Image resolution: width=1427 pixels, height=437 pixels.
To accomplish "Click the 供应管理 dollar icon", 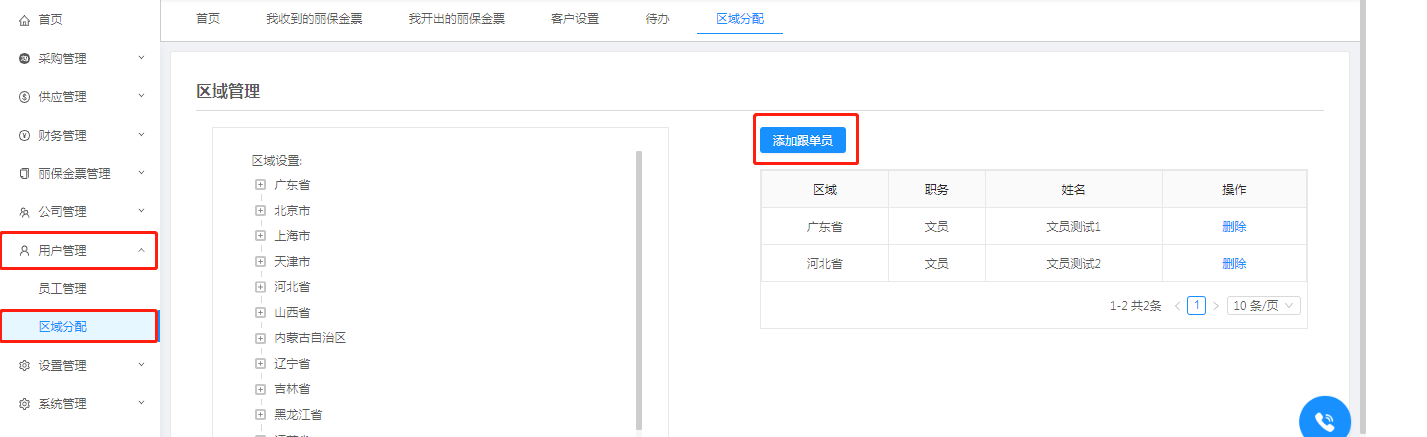I will 25,97.
